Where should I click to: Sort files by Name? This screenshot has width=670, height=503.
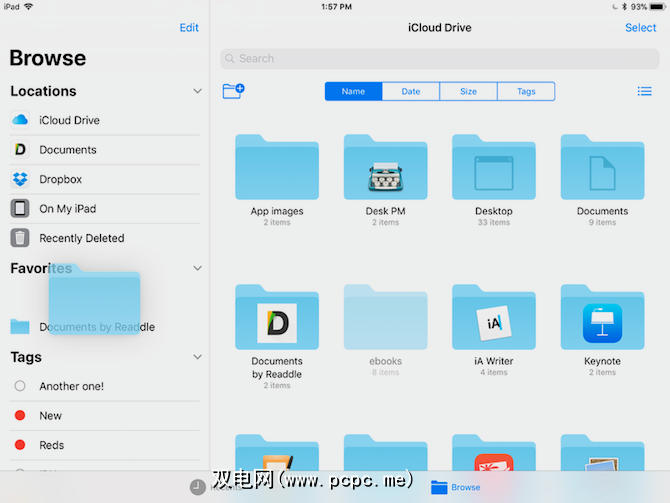point(353,91)
